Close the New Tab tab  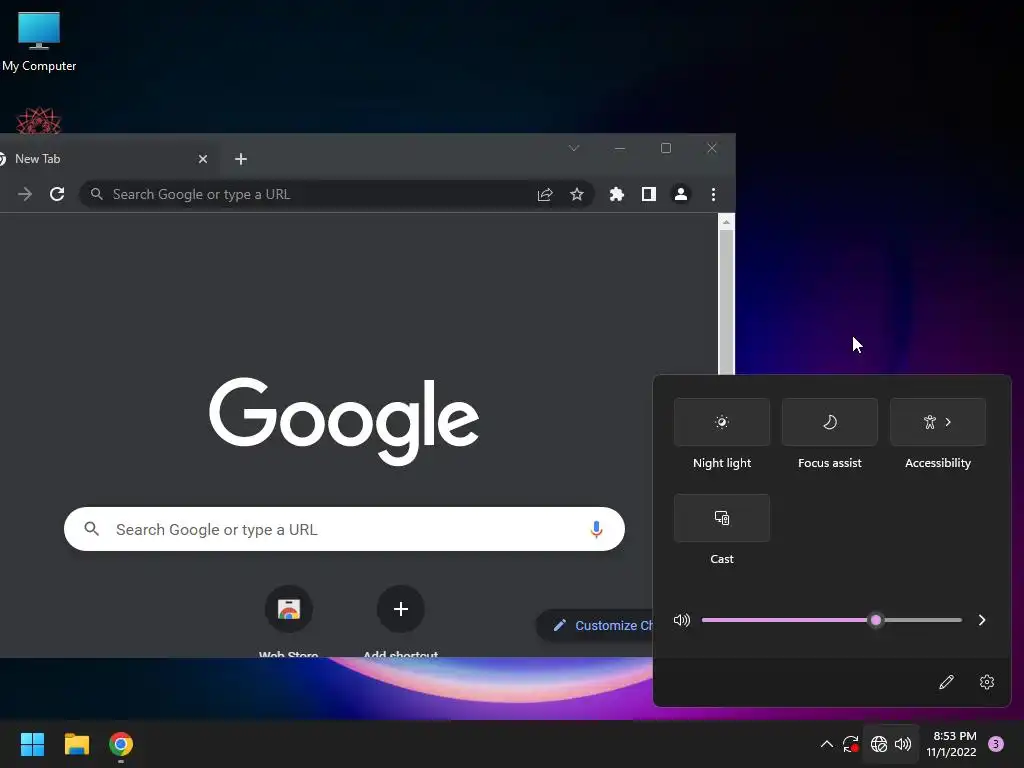[x=202, y=159]
